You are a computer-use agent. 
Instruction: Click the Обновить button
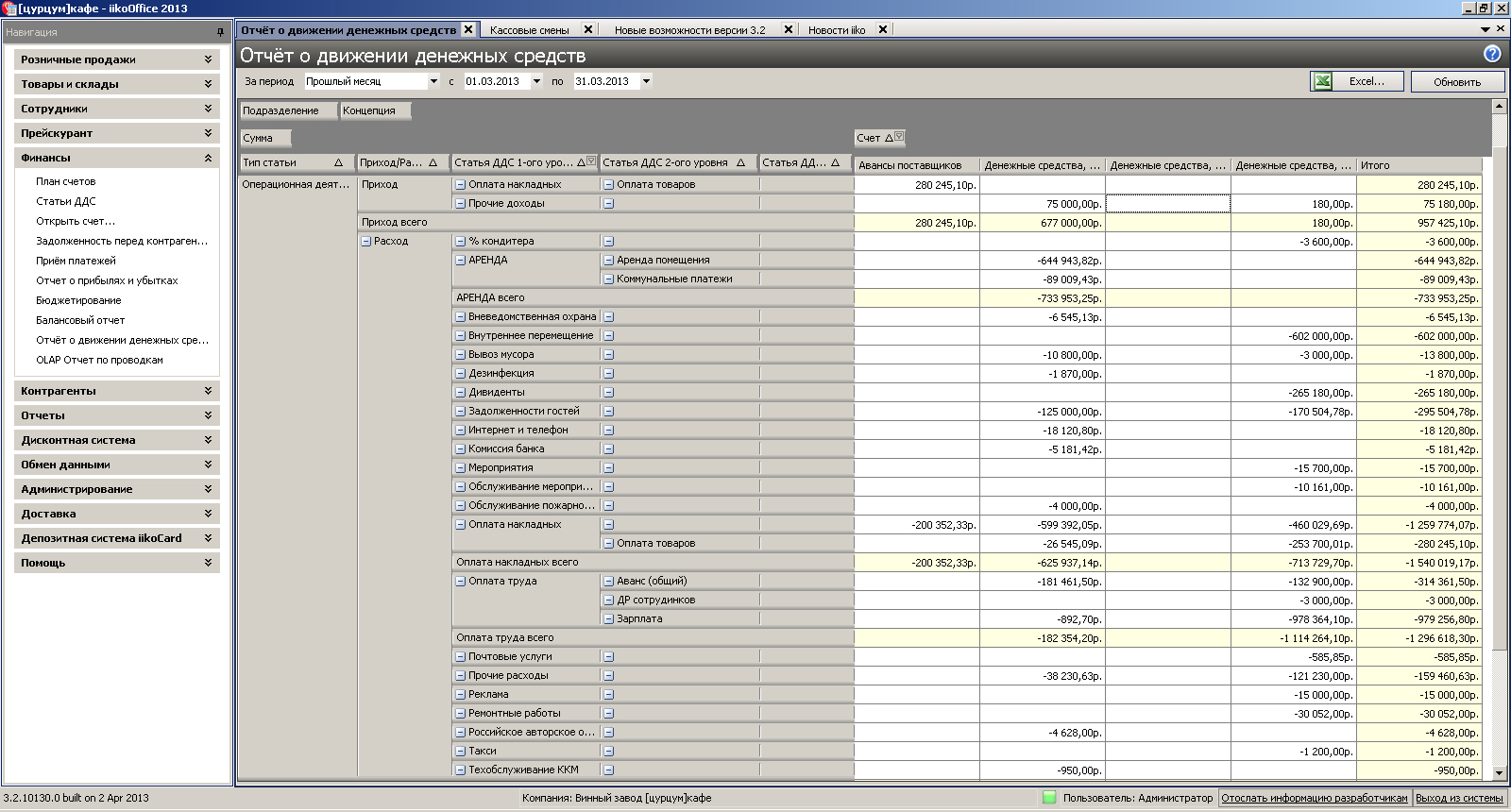point(1457,81)
